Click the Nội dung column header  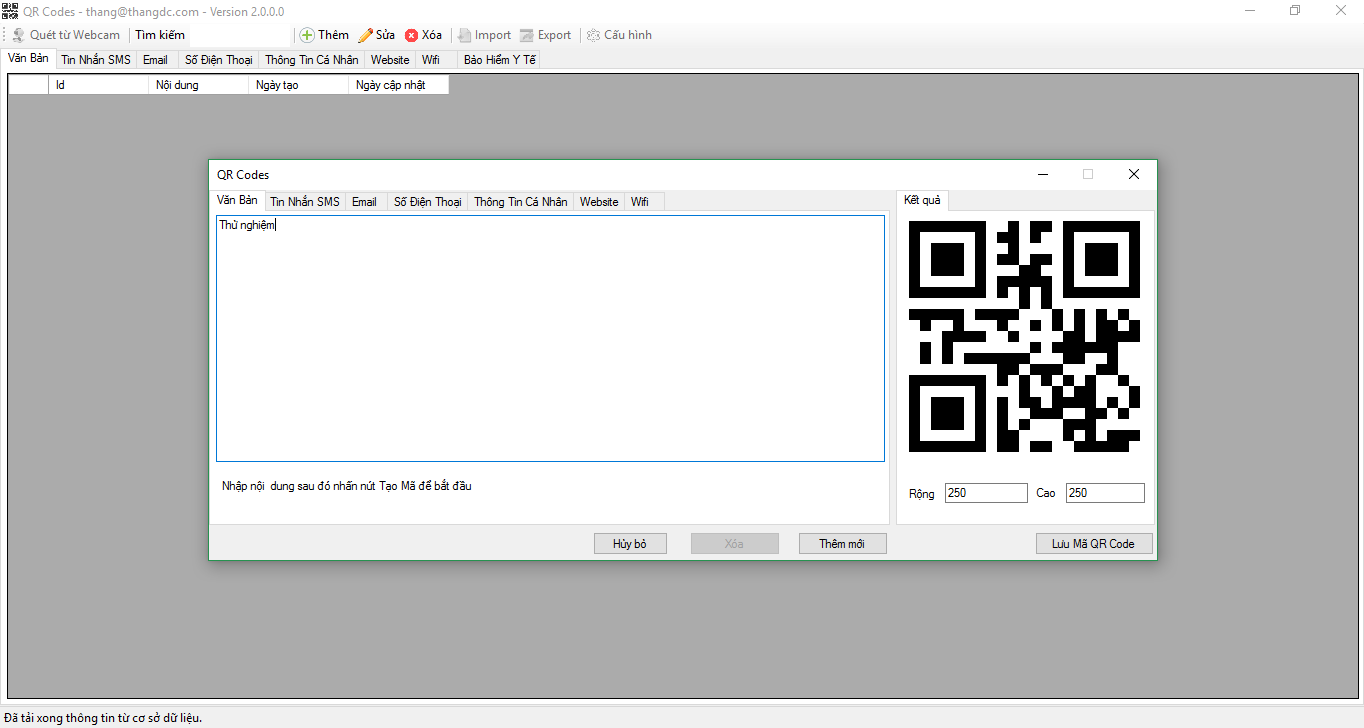(x=197, y=84)
